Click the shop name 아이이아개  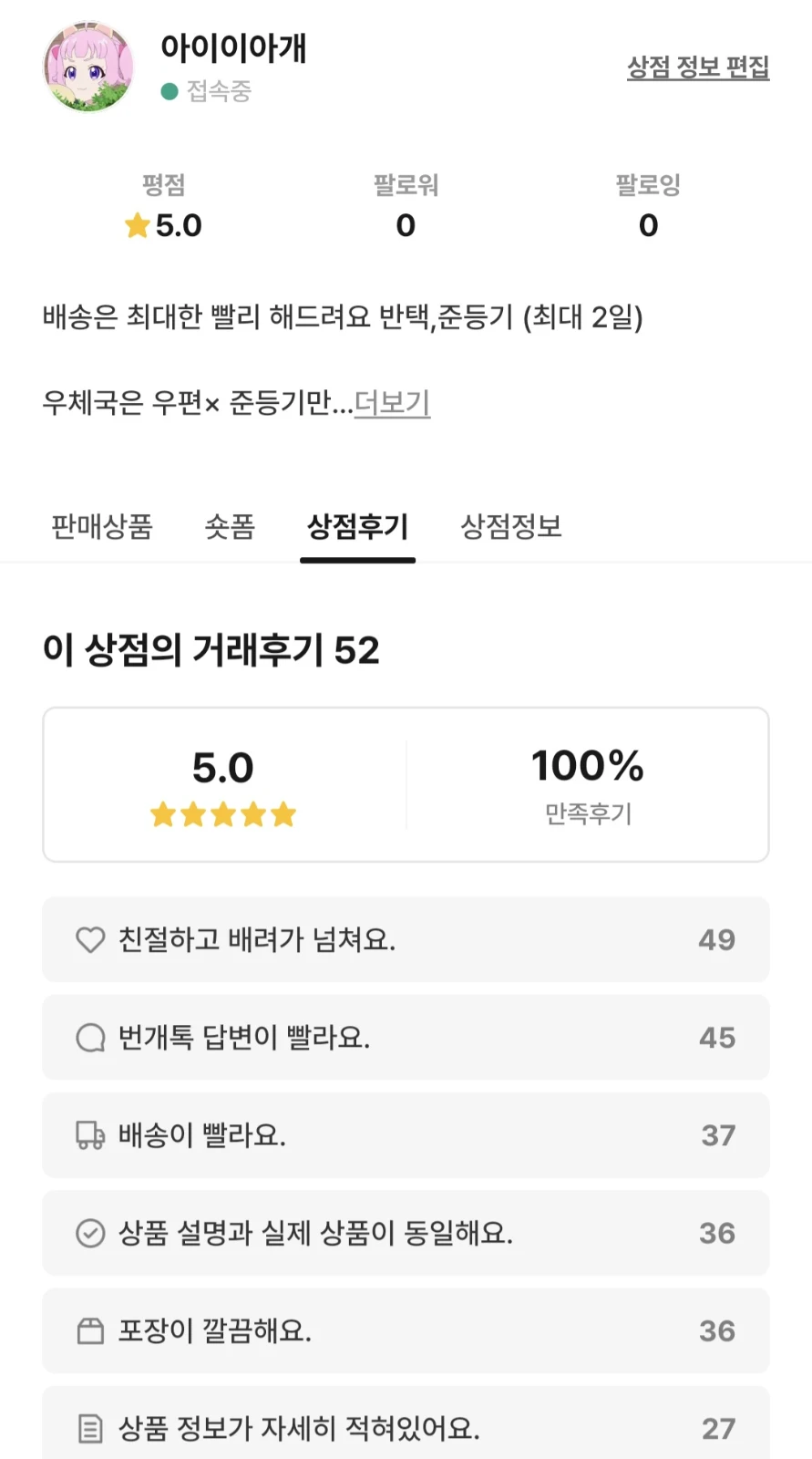pos(234,48)
